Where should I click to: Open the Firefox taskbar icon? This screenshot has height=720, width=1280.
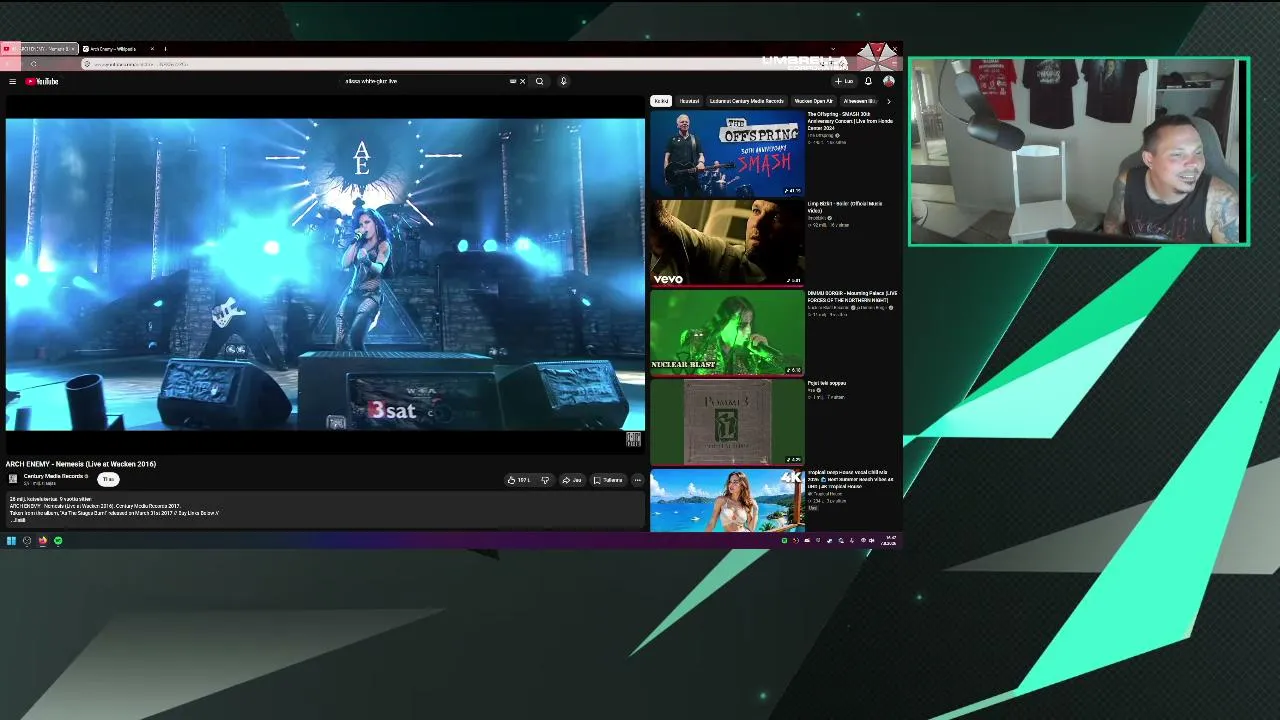42,541
